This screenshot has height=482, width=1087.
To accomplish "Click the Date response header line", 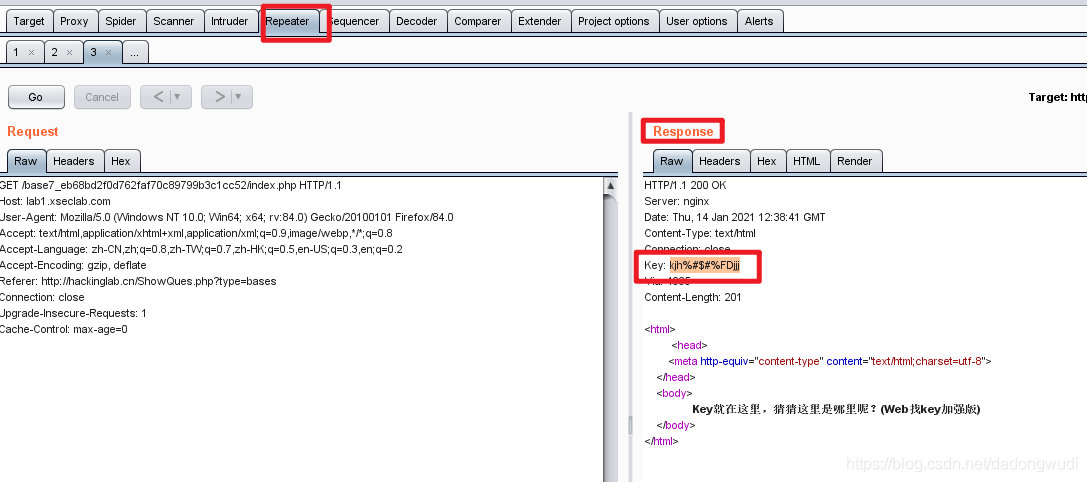I will pos(735,217).
